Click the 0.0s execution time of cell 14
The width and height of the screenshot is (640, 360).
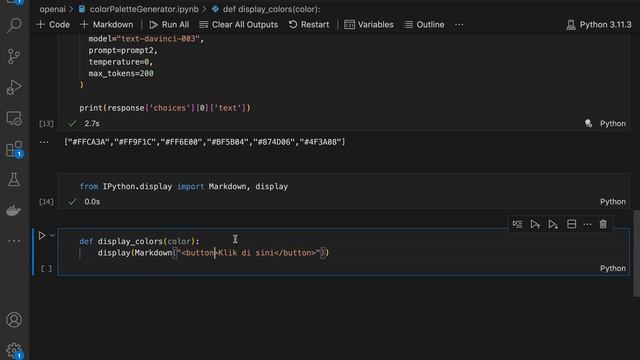pyautogui.click(x=92, y=202)
